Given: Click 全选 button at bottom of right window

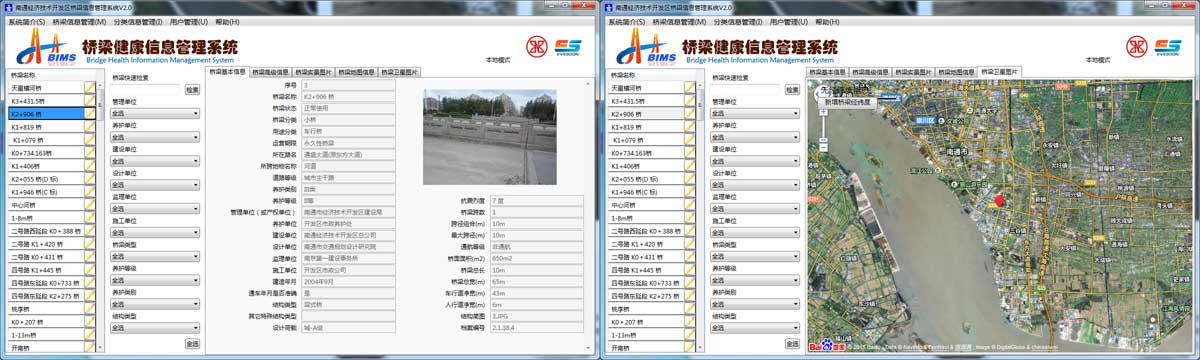Looking at the screenshot, I should pos(792,343).
